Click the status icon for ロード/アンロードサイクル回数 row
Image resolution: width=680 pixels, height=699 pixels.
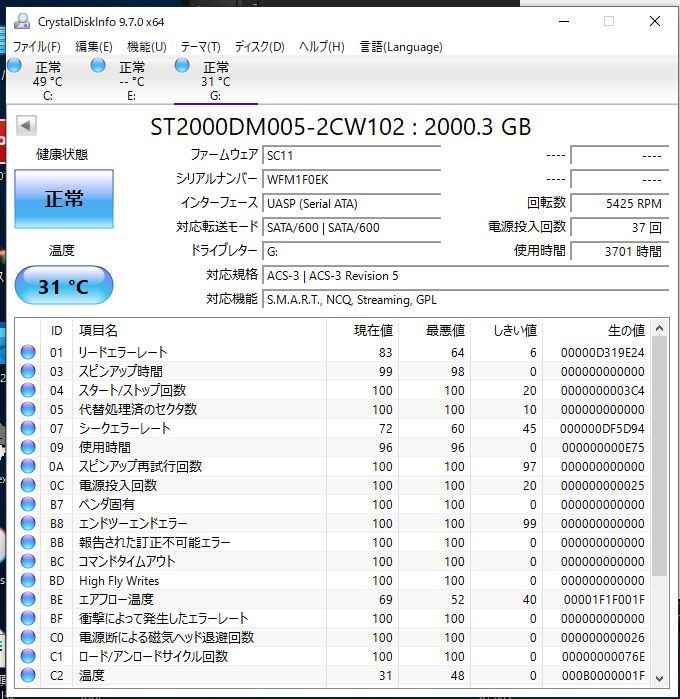(28, 656)
